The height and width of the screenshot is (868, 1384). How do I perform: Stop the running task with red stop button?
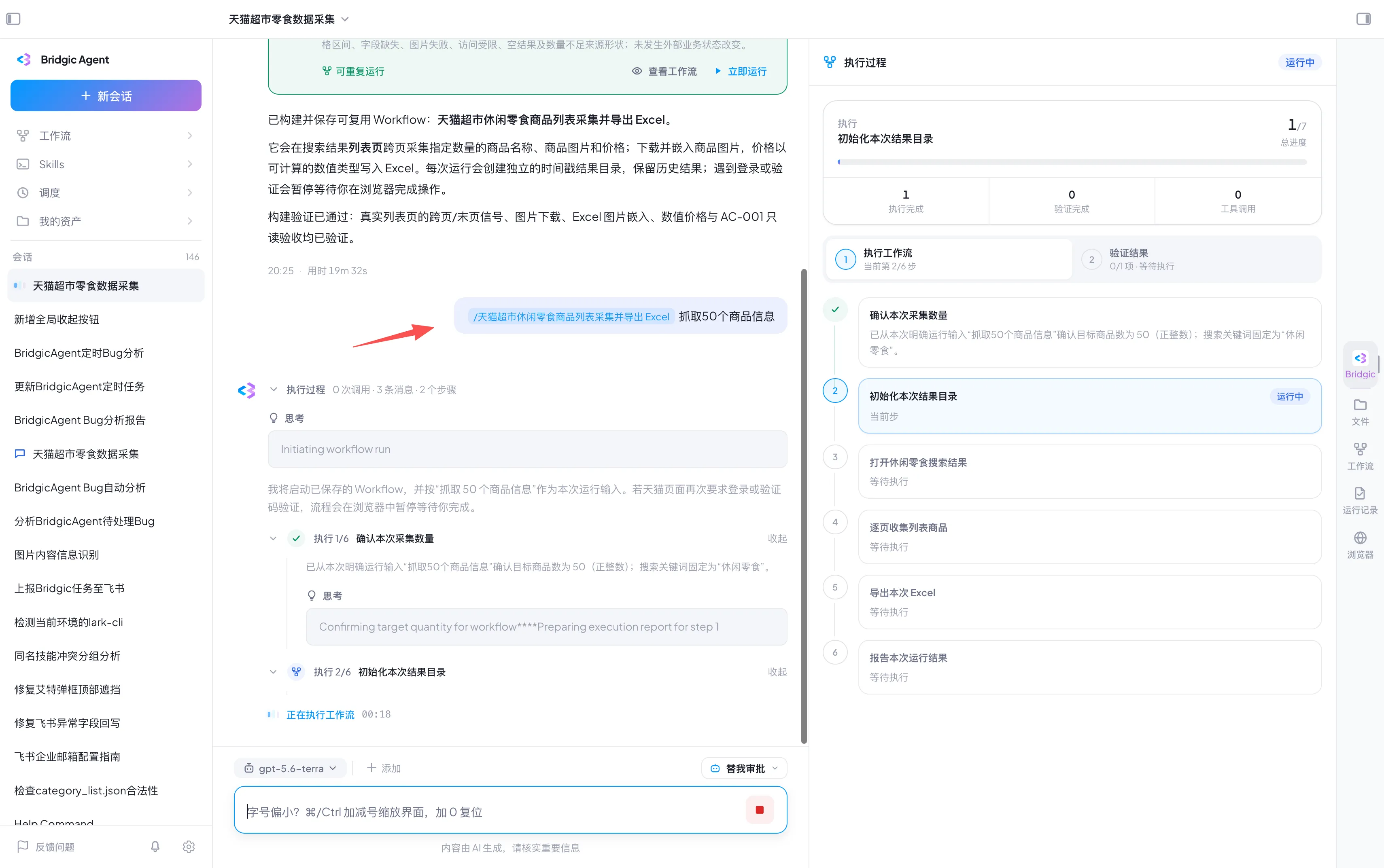(x=759, y=810)
